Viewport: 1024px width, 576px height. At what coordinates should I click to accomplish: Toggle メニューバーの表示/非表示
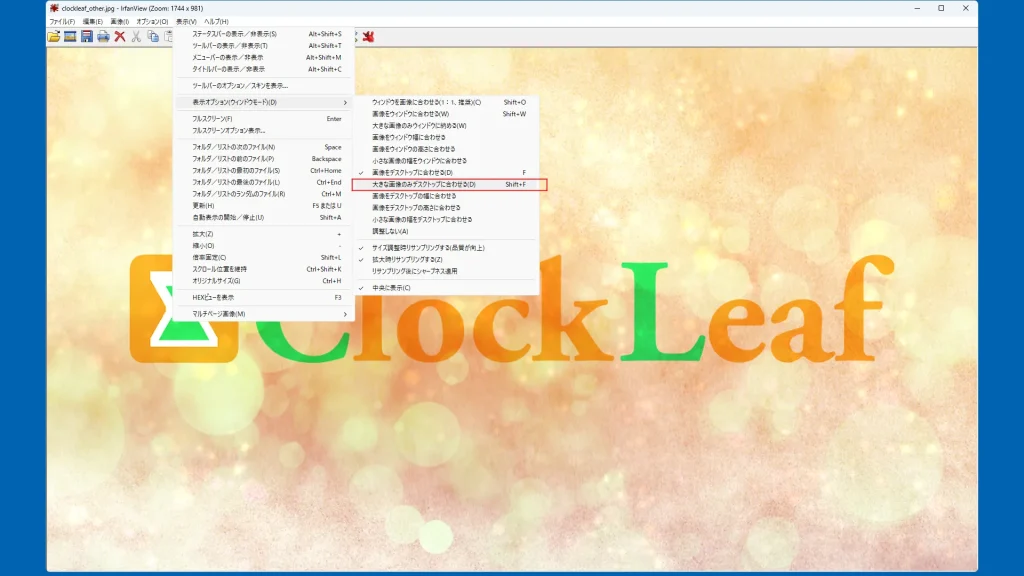tap(264, 57)
